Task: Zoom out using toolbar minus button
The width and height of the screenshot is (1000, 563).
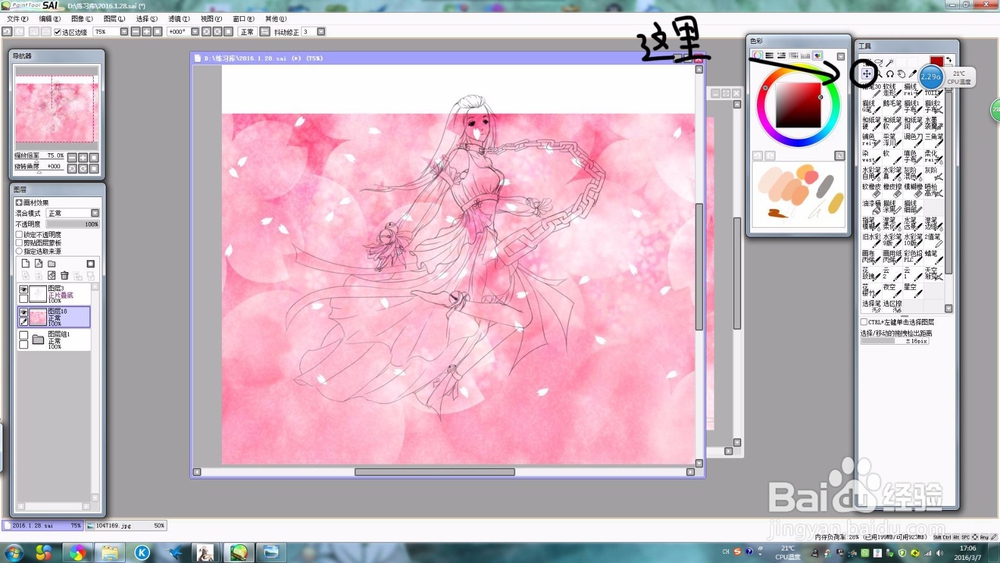Action: coord(135,31)
